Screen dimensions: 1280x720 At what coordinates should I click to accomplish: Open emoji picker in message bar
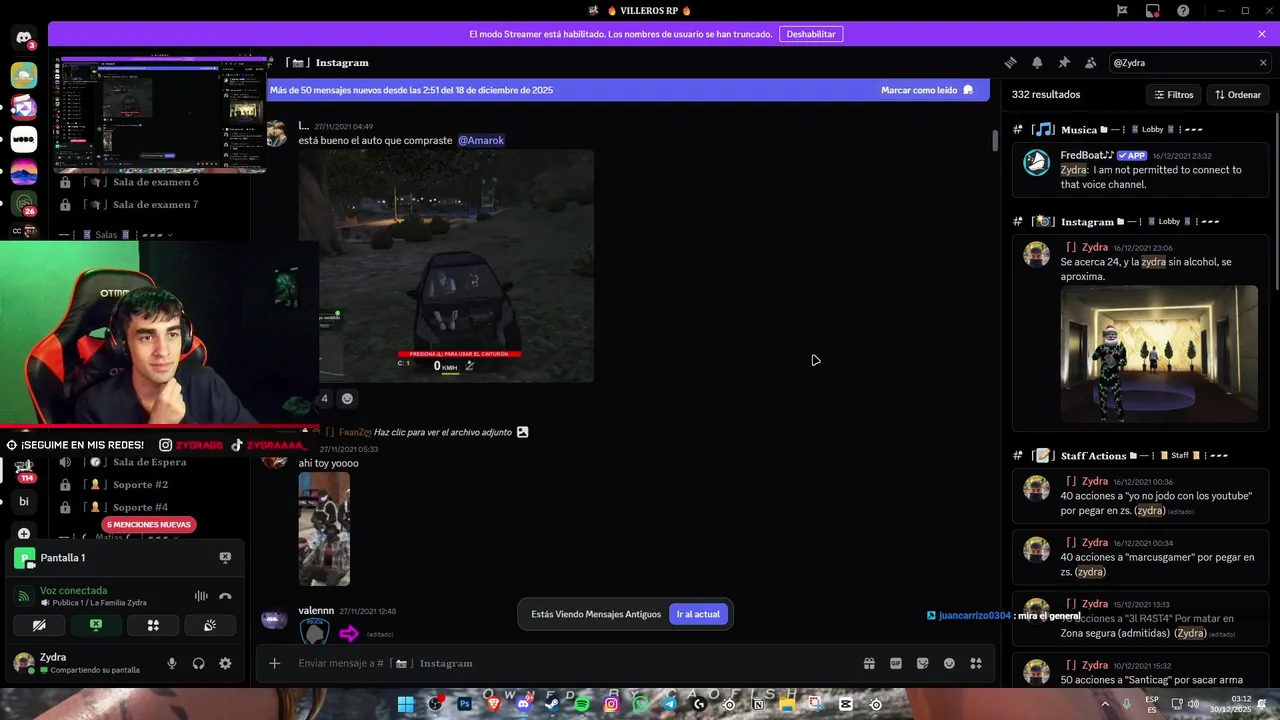949,663
